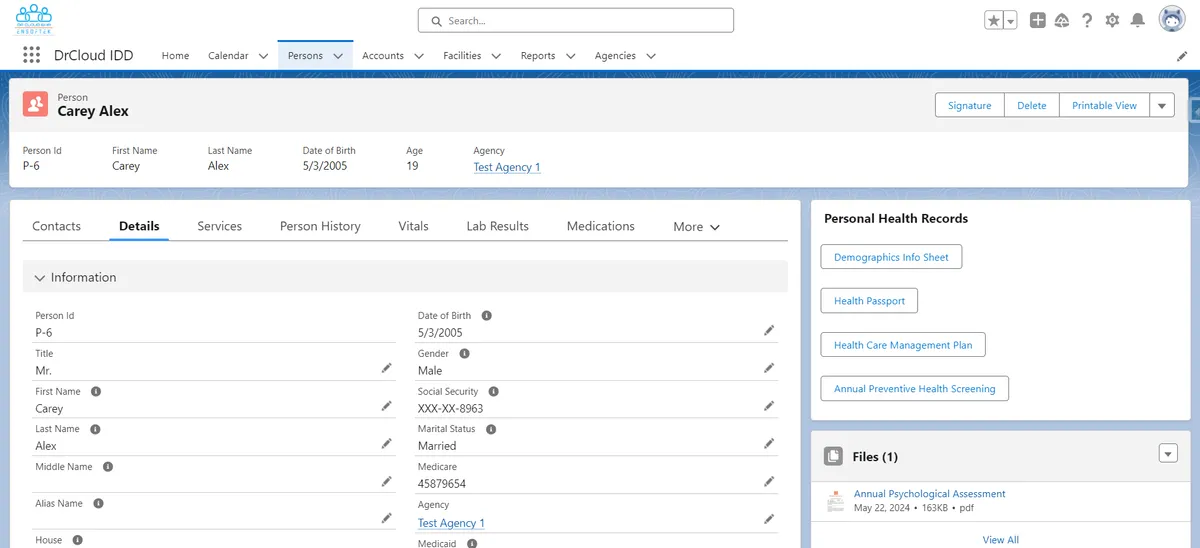Switch to the Contacts tab
The height and width of the screenshot is (548, 1200).
[x=57, y=226]
